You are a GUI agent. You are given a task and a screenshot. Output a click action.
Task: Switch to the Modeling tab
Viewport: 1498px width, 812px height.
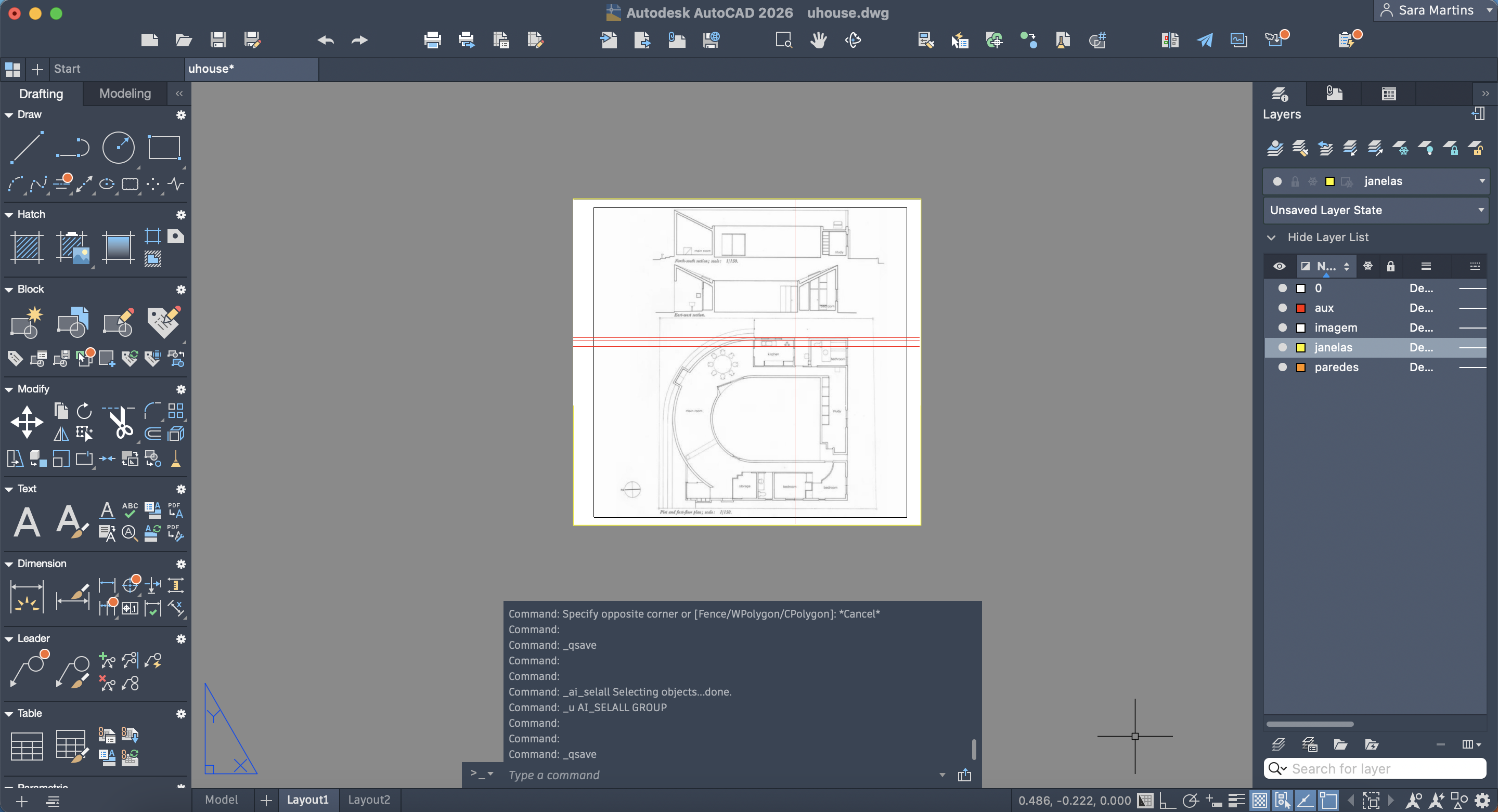click(x=124, y=94)
